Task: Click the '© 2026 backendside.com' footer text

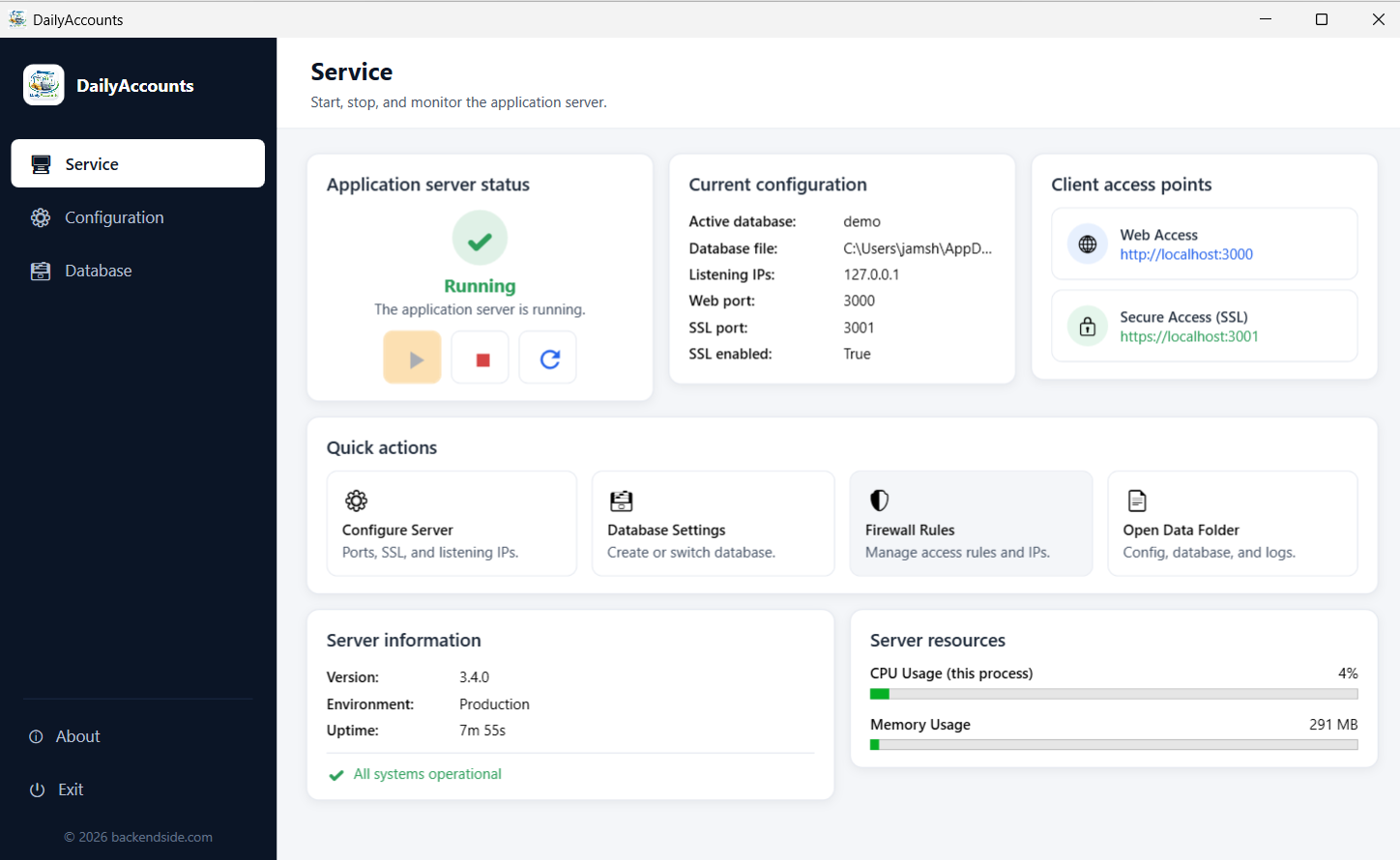Action: click(x=138, y=837)
